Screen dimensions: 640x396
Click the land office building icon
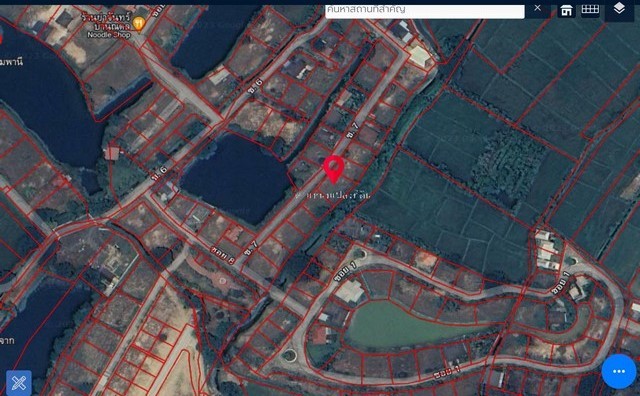566,10
